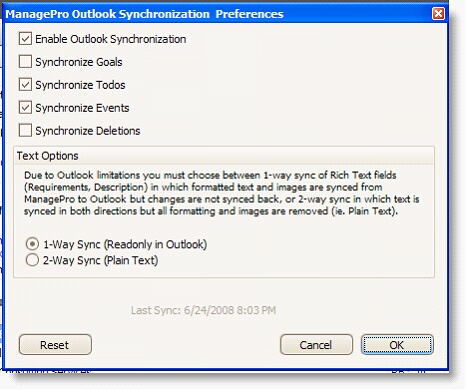Viewport: 466px width, 390px height.
Task: Click the ManagePro Outlook Synchronization Preferences title
Action: point(144,14)
